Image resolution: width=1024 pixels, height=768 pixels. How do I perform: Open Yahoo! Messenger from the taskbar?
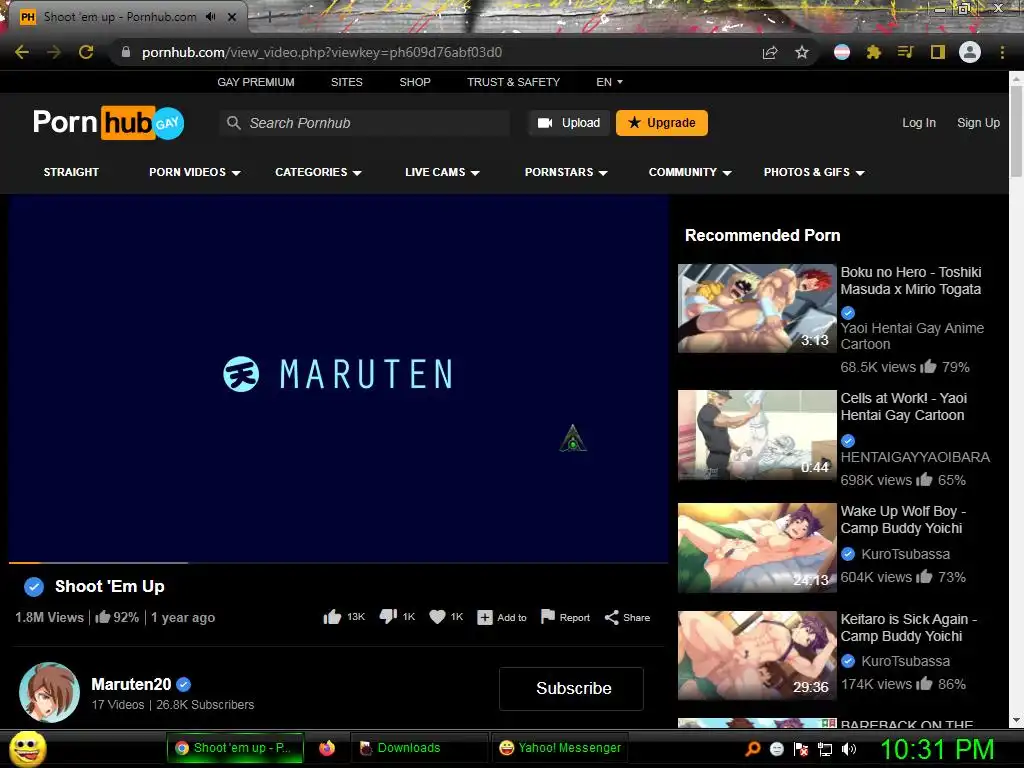coord(560,748)
